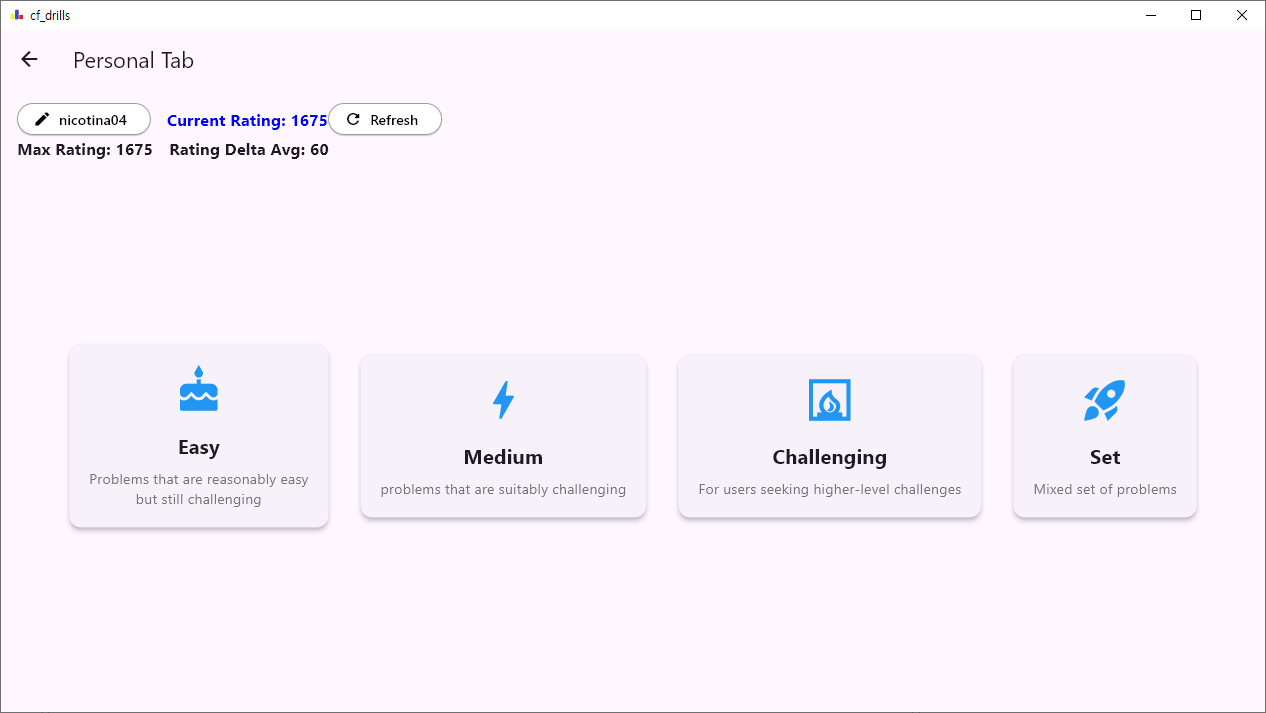Image resolution: width=1266 pixels, height=713 pixels.
Task: Click the Max Rating: 1675 label
Action: pos(85,150)
